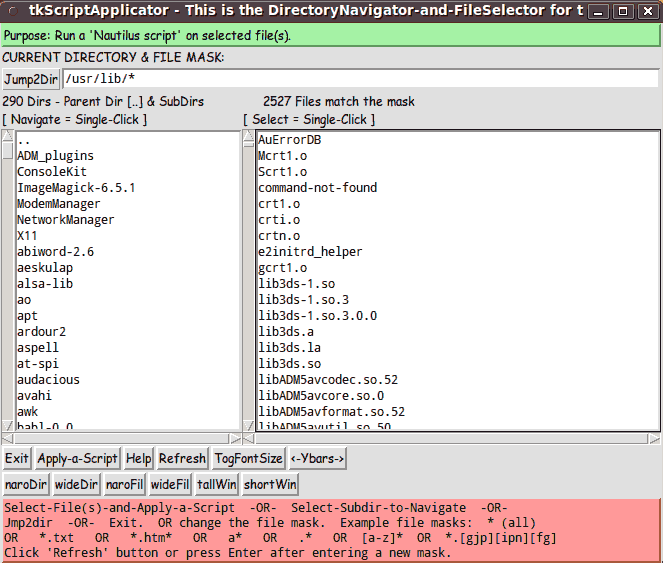Narrow the file list with naroFil

coord(125,485)
